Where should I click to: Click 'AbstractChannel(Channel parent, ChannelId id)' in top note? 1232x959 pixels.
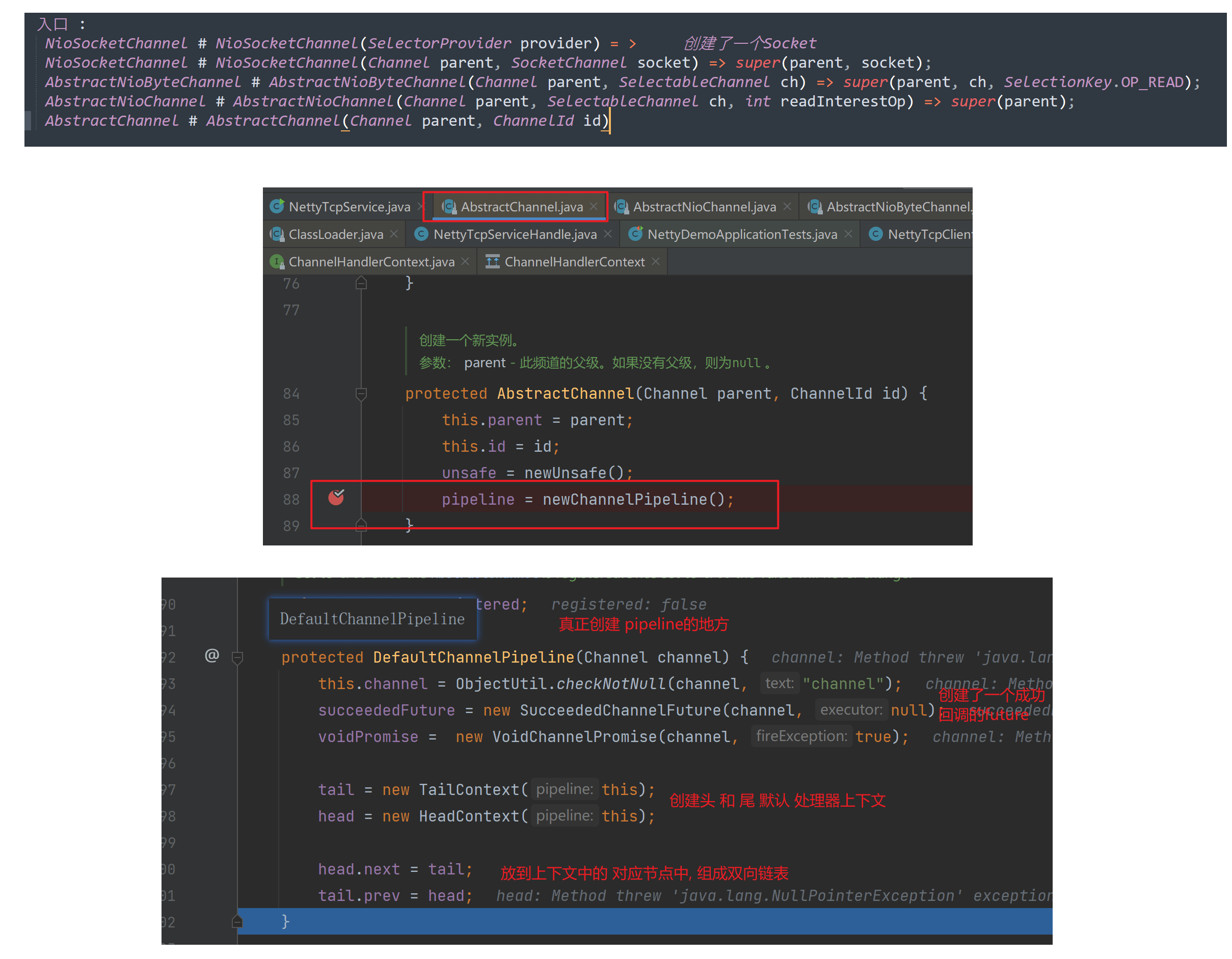[408, 121]
